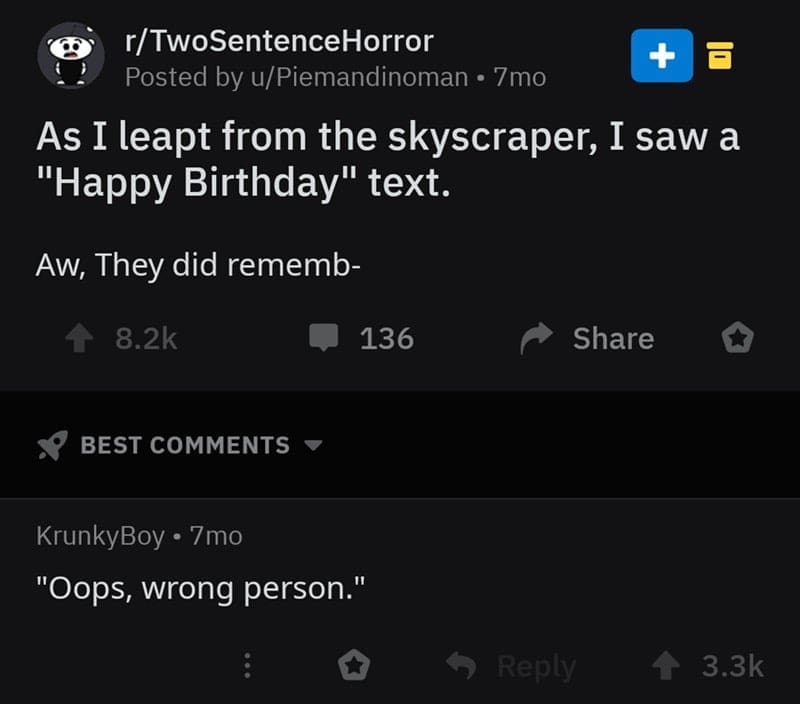Image resolution: width=800 pixels, height=704 pixels.
Task: Click the 136 comments count
Action: point(386,339)
